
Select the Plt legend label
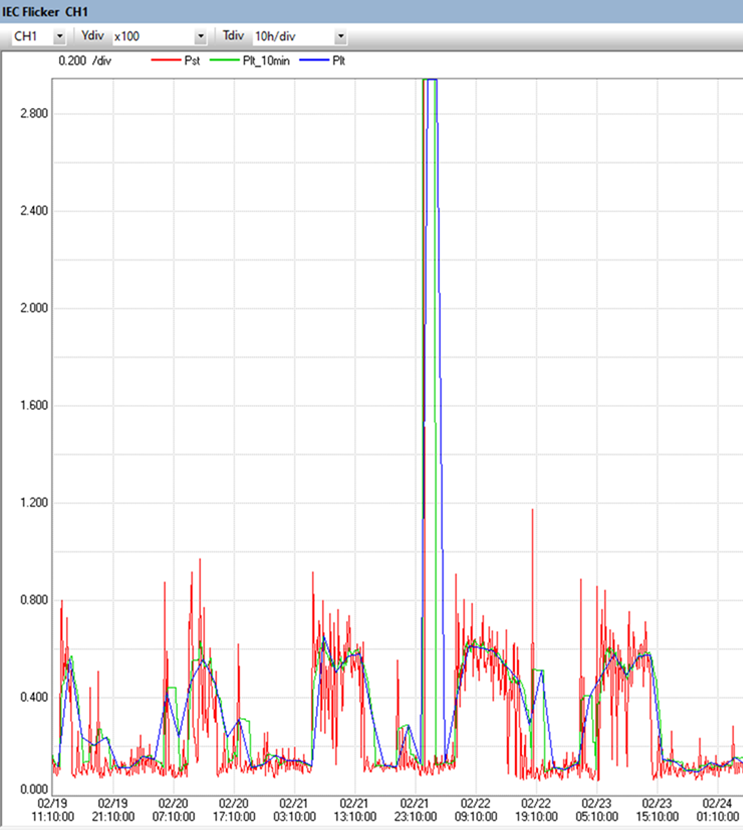pos(339,61)
